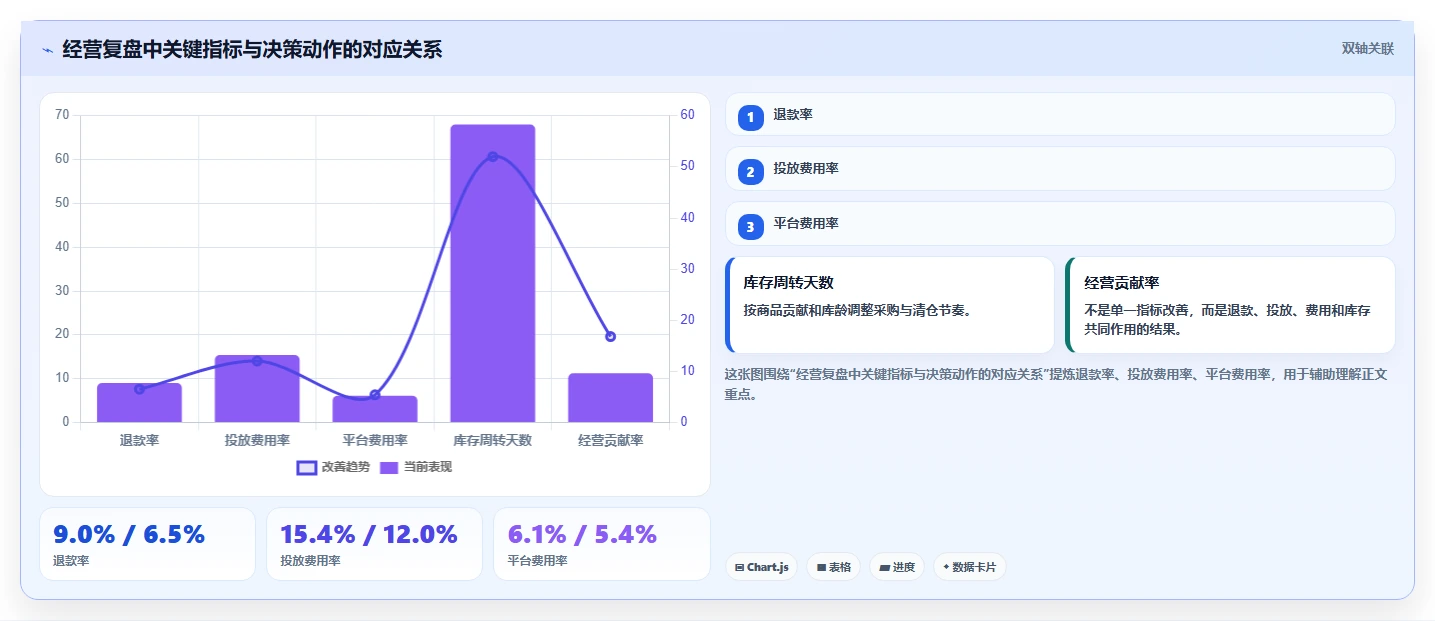Click the x-axis label 退款率
1435x621 pixels.
[139, 440]
